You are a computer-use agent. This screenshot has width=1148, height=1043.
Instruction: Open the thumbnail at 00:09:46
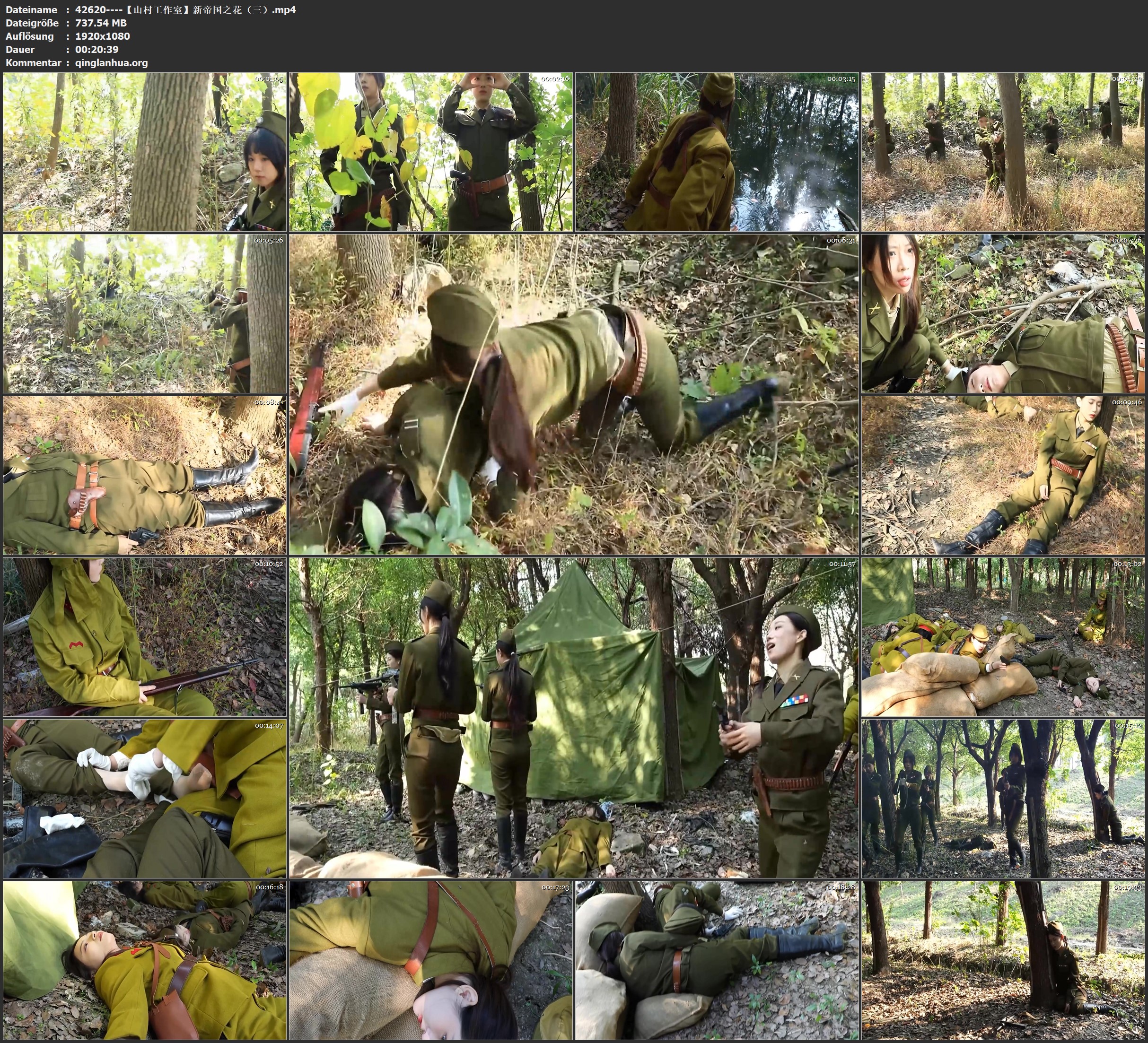tap(1003, 475)
